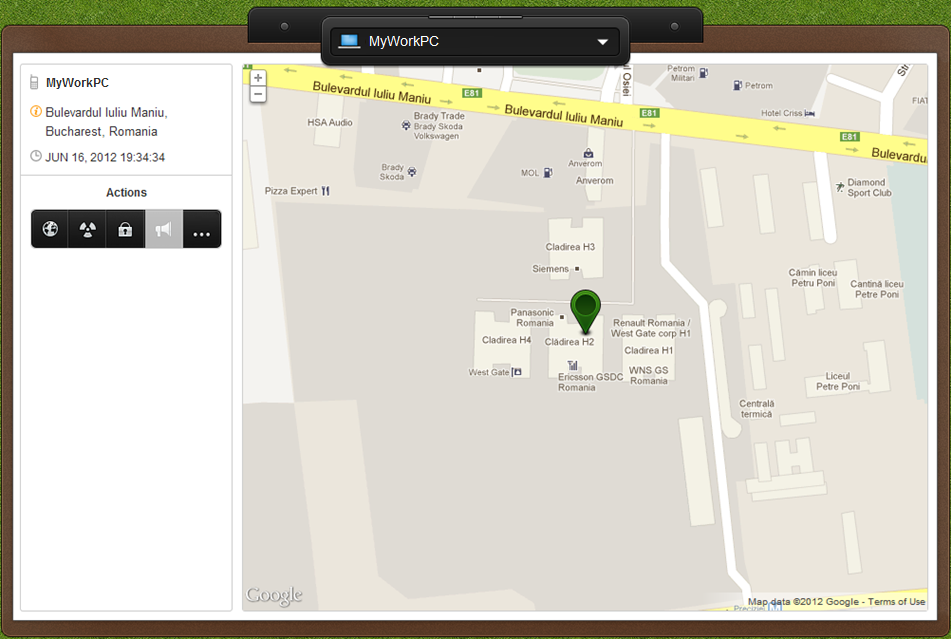
Task: Open the Terms of Use link
Action: 896,602
